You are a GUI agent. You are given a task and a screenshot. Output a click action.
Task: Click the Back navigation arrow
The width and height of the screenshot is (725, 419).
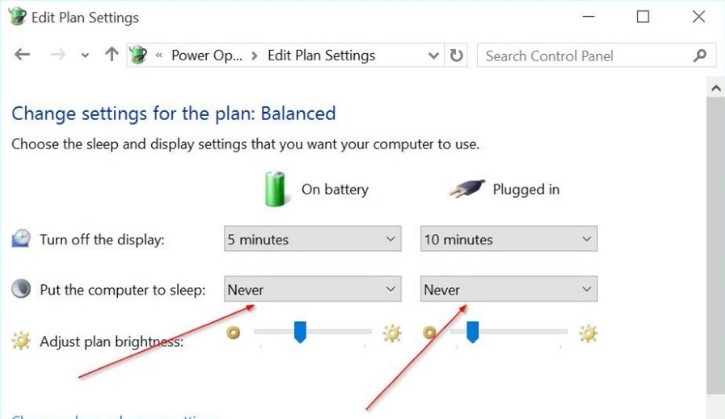pos(22,56)
